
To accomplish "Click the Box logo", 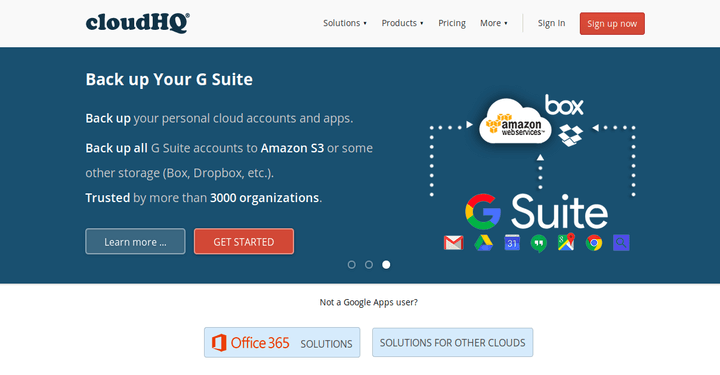I will 564,105.
